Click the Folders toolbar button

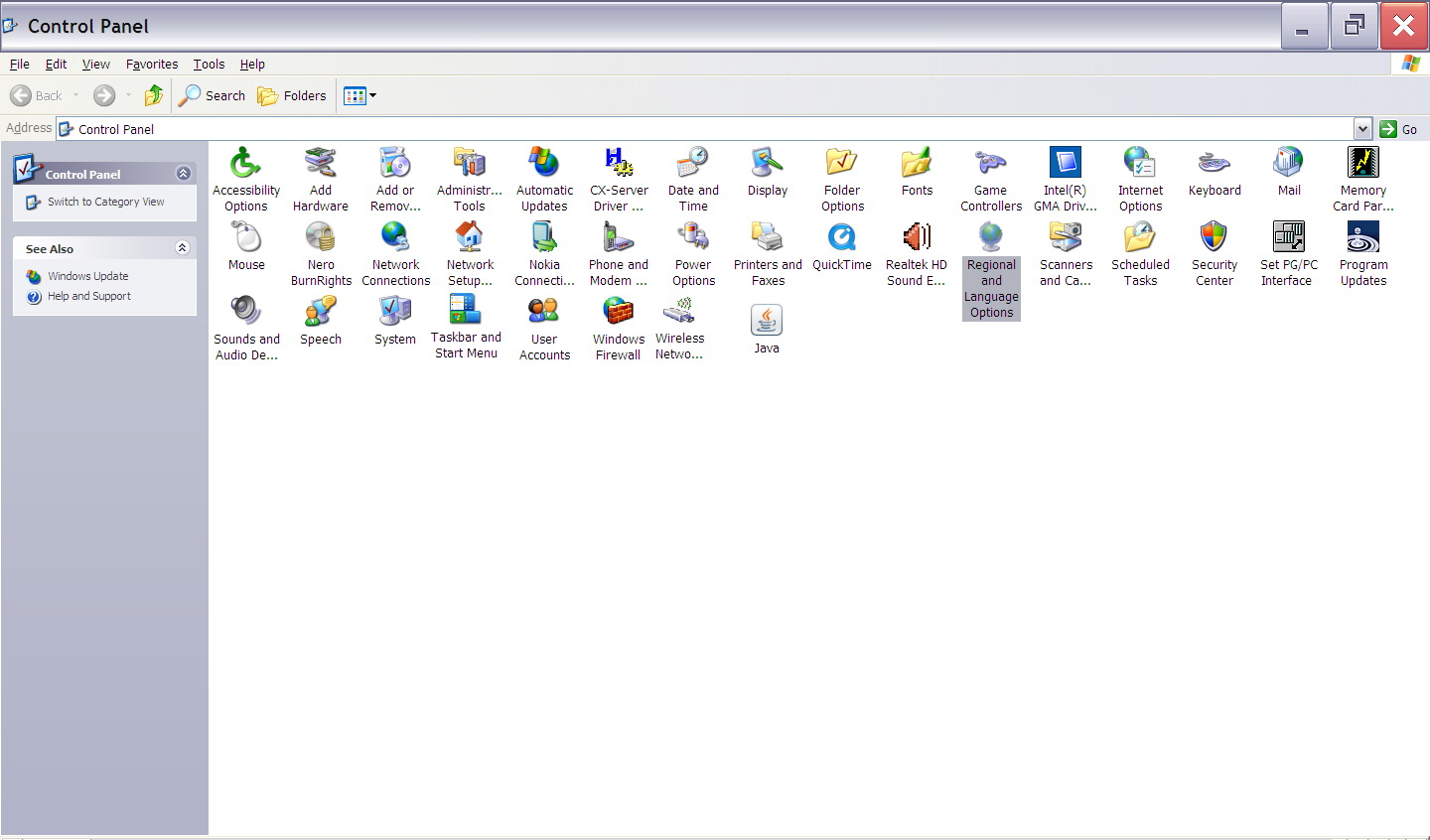[292, 96]
